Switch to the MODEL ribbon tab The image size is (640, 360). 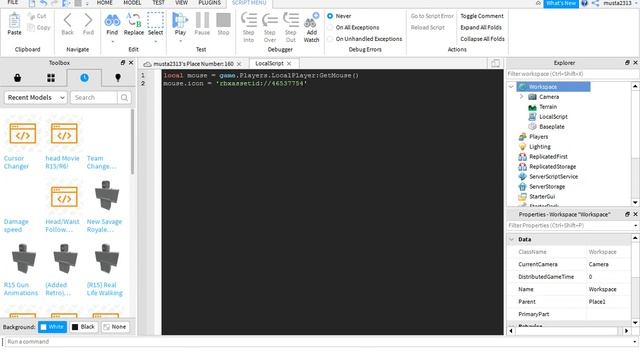[132, 2]
